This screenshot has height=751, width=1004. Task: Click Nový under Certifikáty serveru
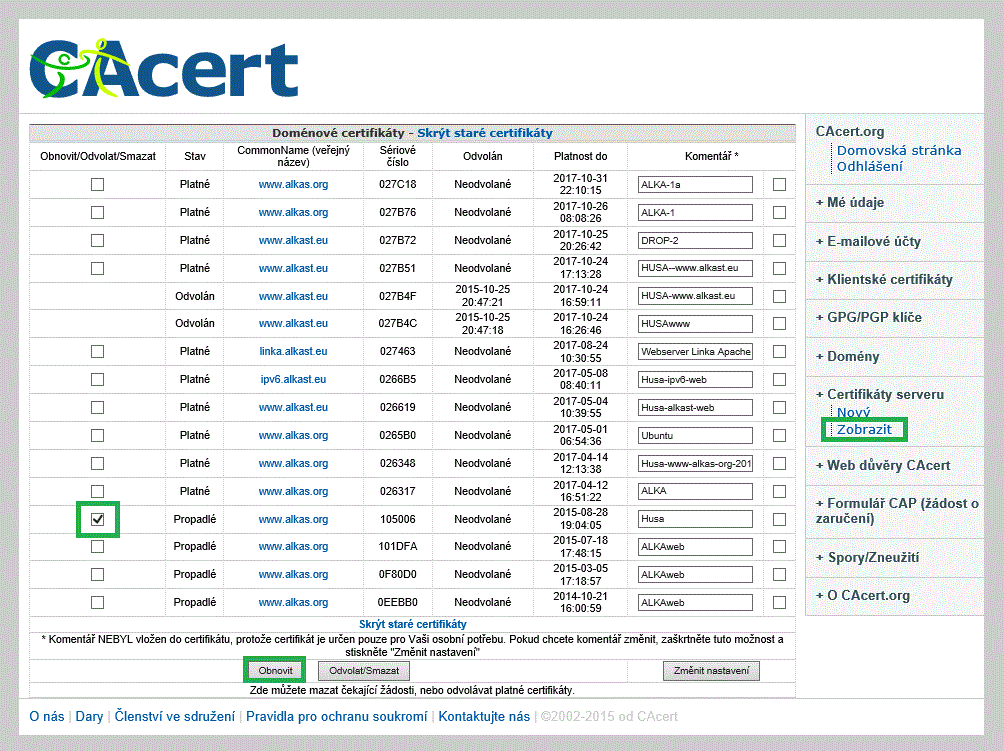tap(853, 412)
